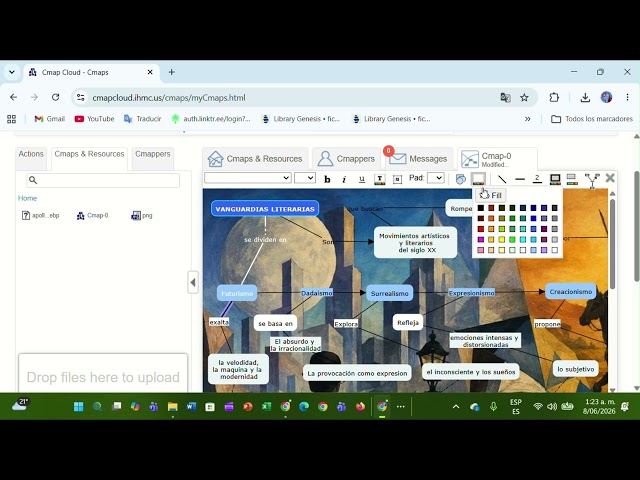Open the tab search dropdown arrow
This screenshot has width=640, height=480.
tap(12, 72)
